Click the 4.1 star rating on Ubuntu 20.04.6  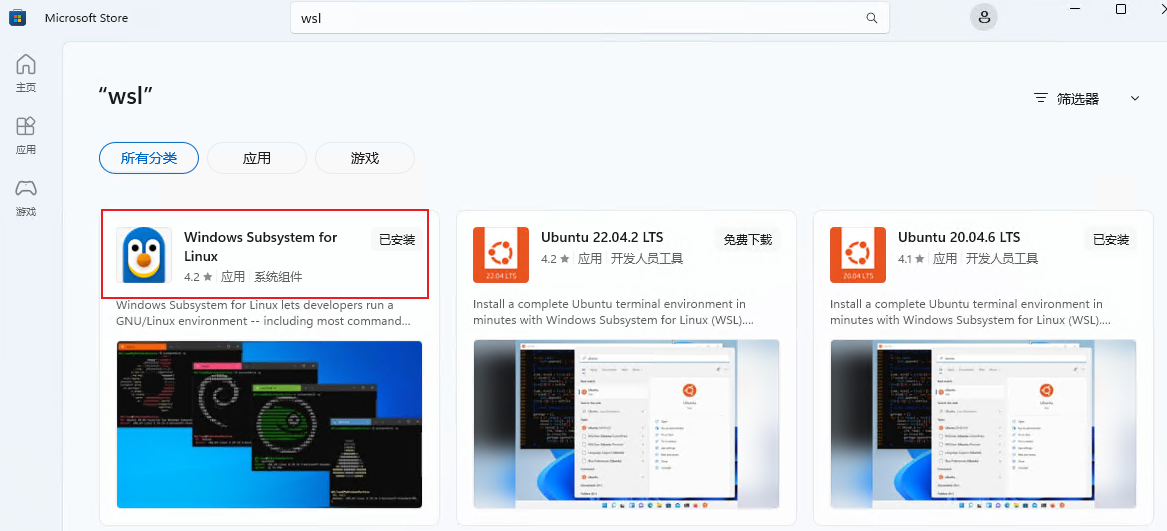[912, 259]
